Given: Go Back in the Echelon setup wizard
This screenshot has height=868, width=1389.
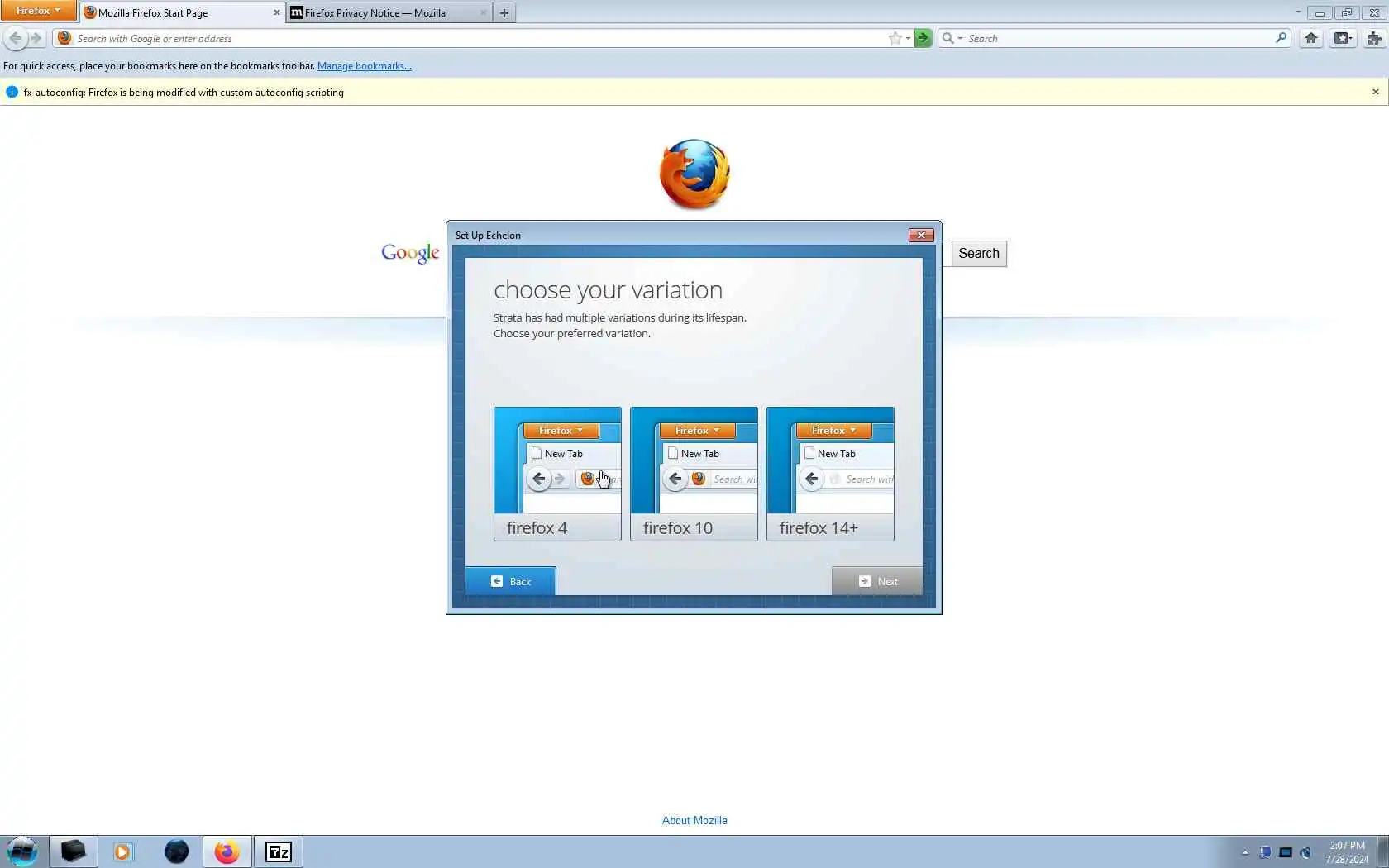Looking at the screenshot, I should click(x=511, y=581).
